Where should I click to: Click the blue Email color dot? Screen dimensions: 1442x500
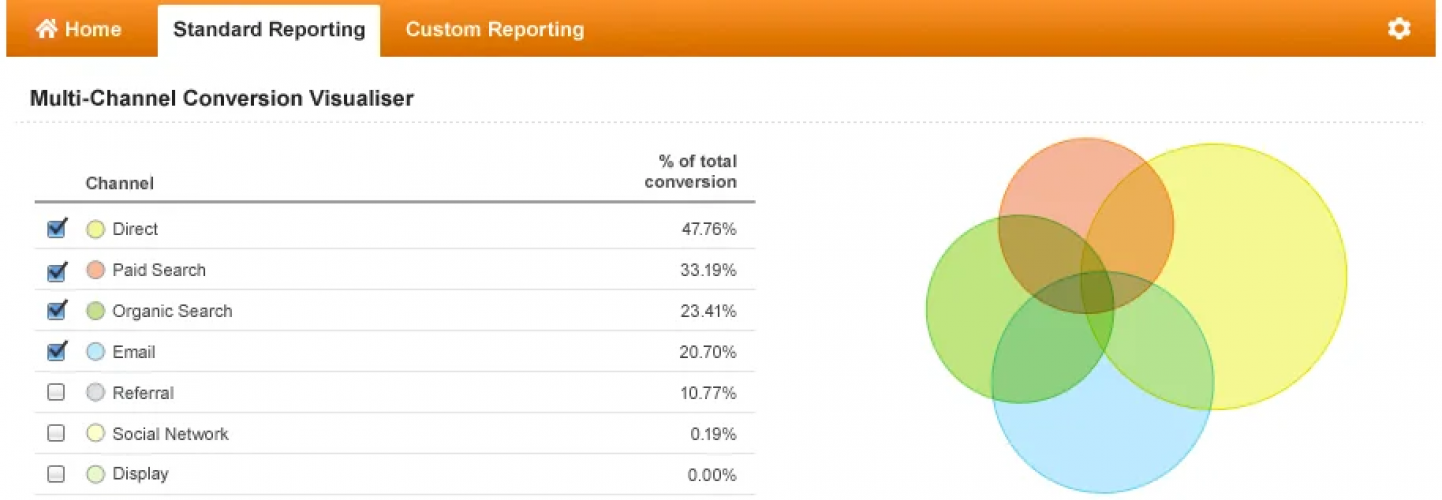pyautogui.click(x=96, y=352)
